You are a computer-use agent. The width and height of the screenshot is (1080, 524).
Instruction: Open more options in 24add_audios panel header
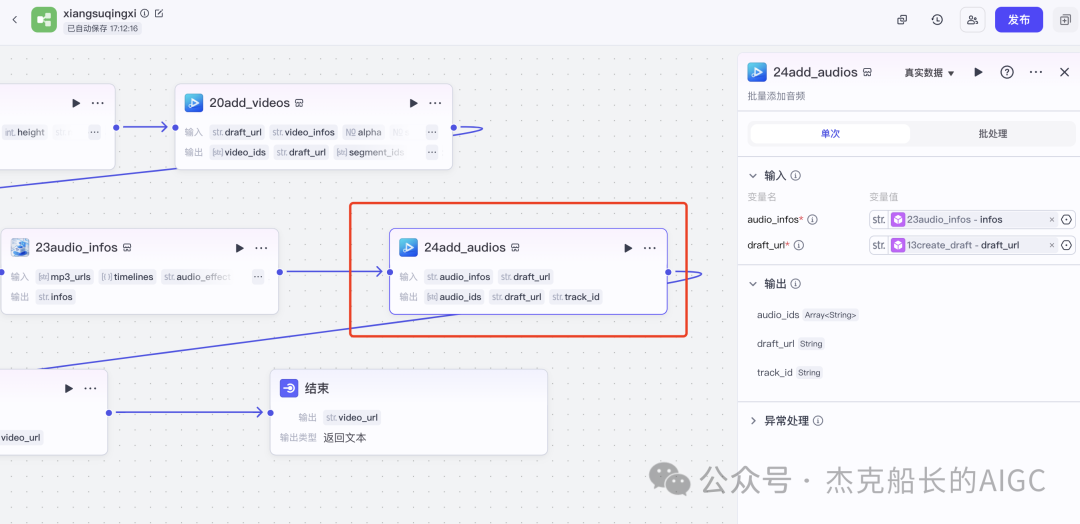point(1036,72)
